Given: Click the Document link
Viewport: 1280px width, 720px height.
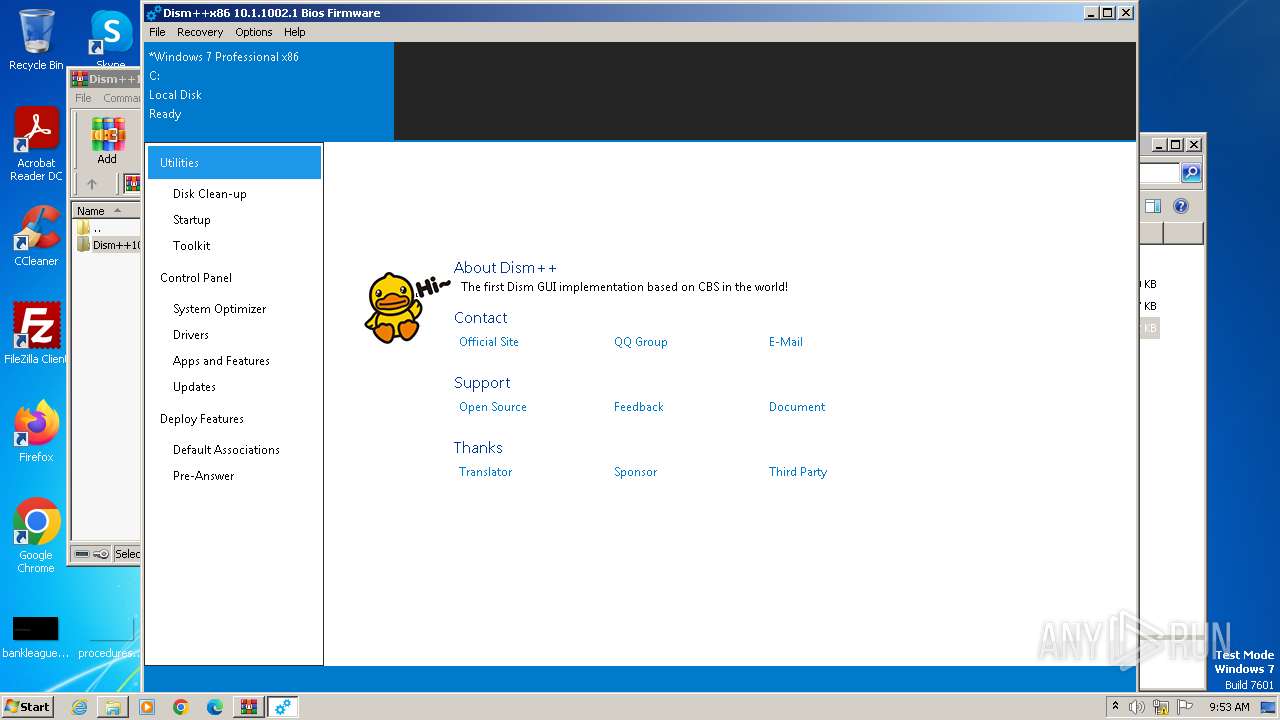Looking at the screenshot, I should [797, 407].
